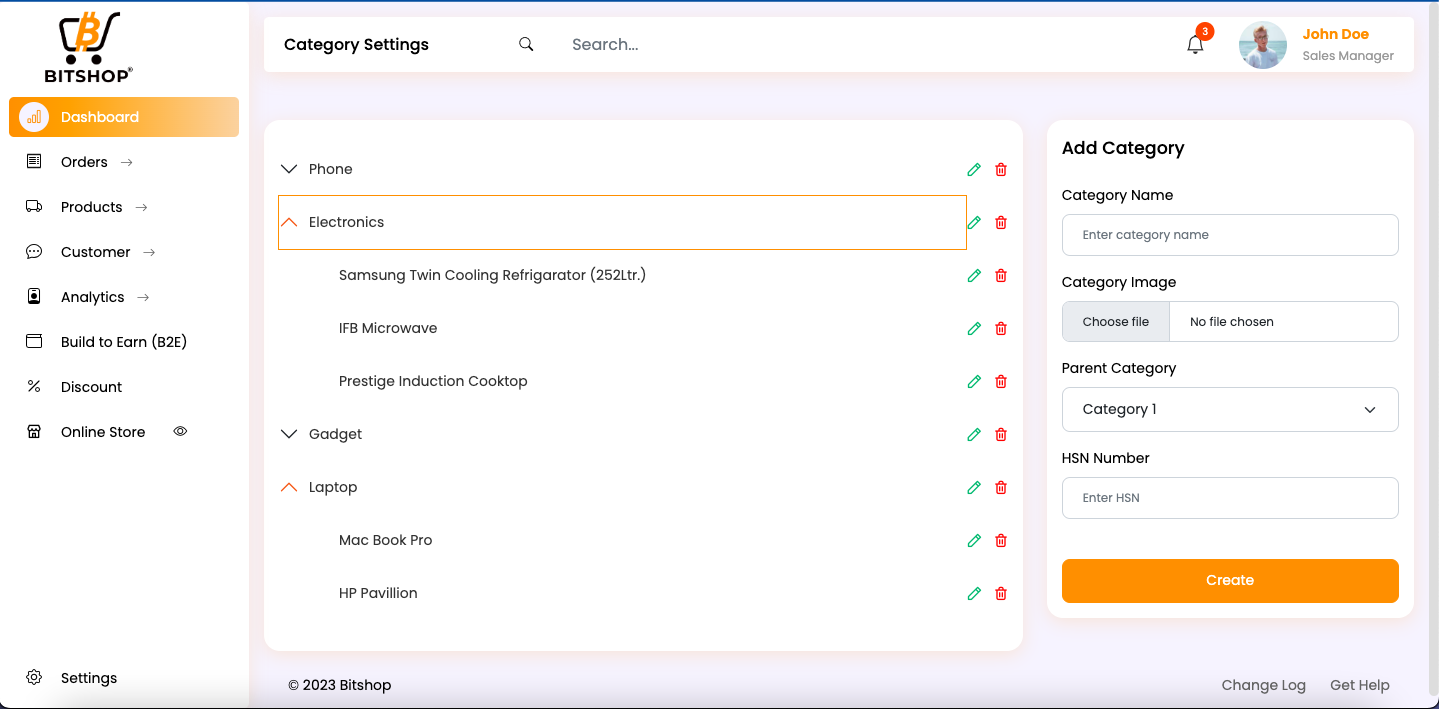The width and height of the screenshot is (1439, 709).
Task: Delete the IFB Microwave category
Action: pos(1001,329)
